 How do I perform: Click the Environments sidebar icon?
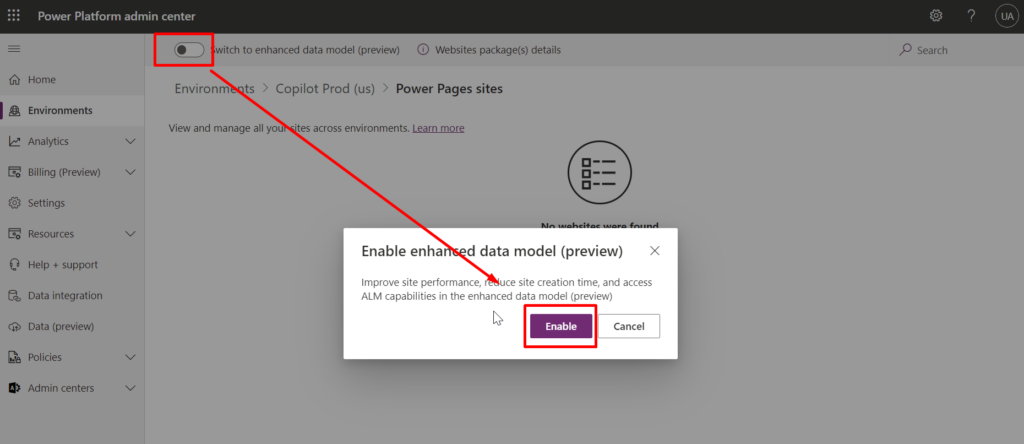14,110
